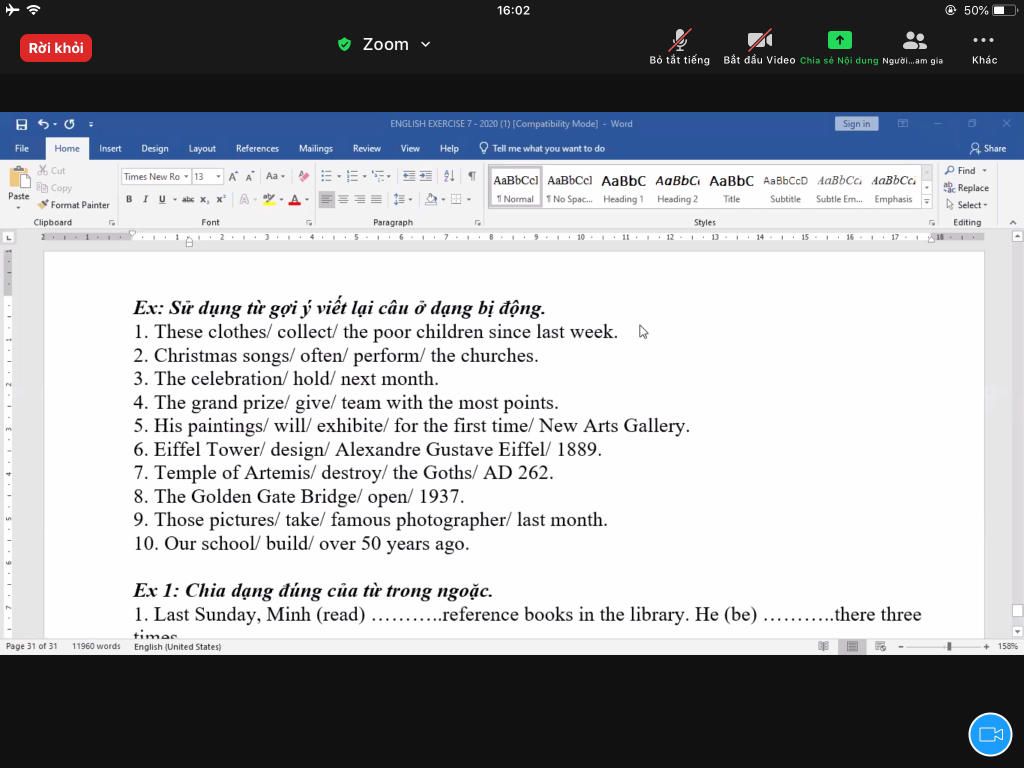
Task: Toggle Superscript formatting
Action: (x=221, y=199)
